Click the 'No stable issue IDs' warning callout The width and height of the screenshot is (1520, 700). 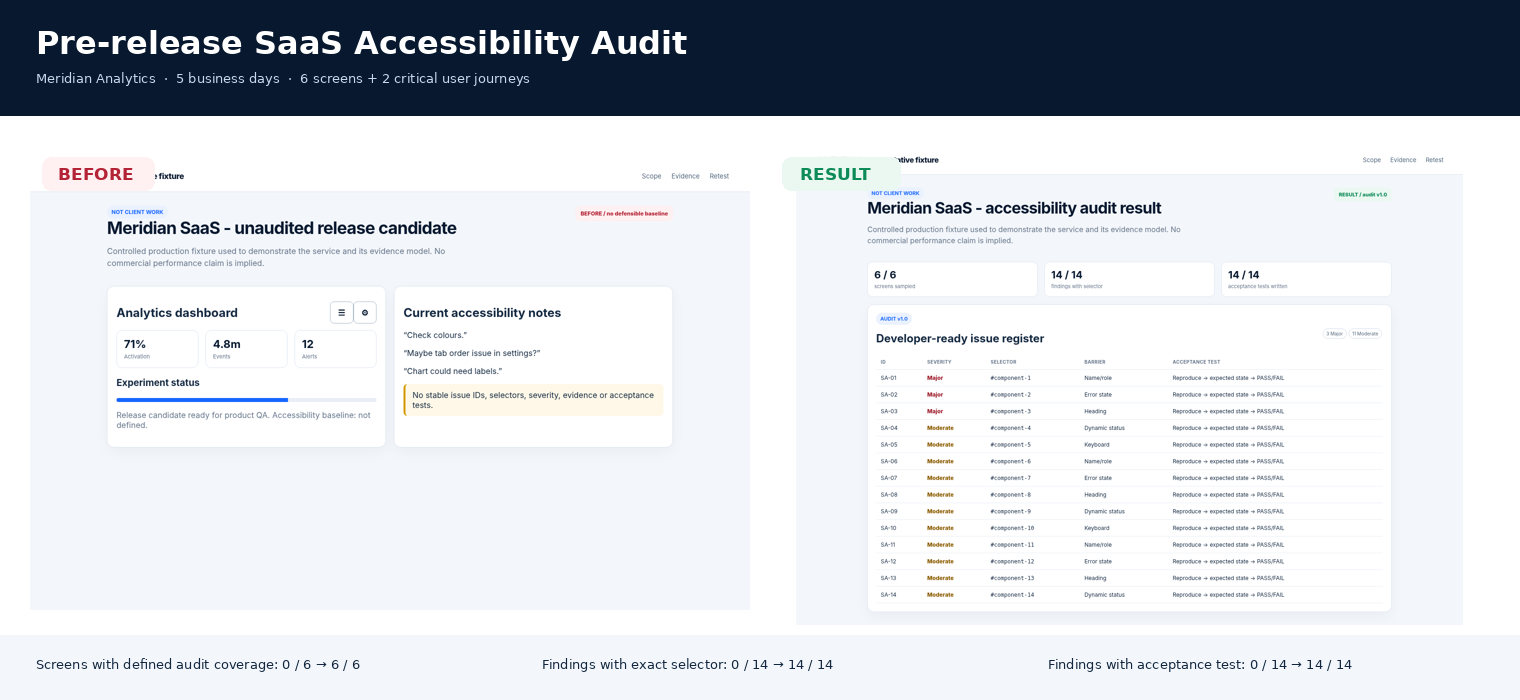(x=533, y=400)
